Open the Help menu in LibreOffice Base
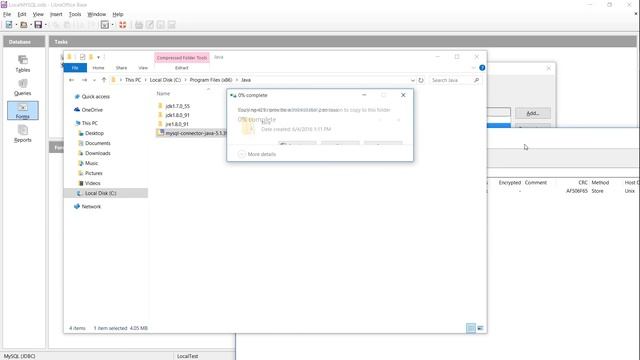This screenshot has width=640, height=360. click(118, 14)
